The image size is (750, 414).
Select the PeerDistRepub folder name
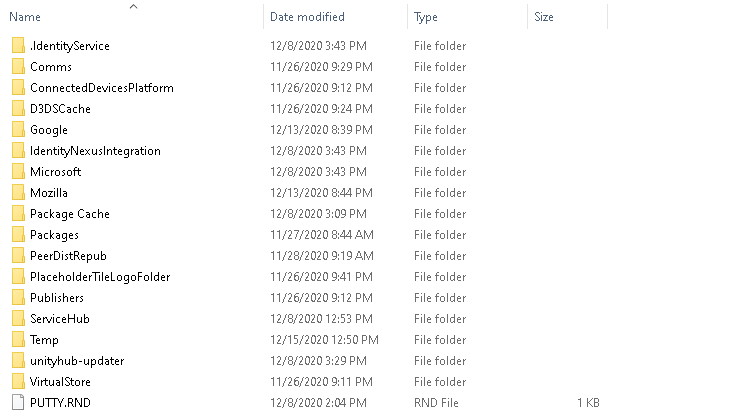(x=68, y=256)
